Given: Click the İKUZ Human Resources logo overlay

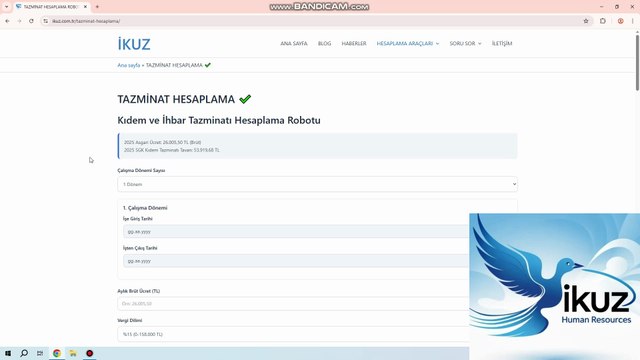Looking at the screenshot, I should 554,286.
